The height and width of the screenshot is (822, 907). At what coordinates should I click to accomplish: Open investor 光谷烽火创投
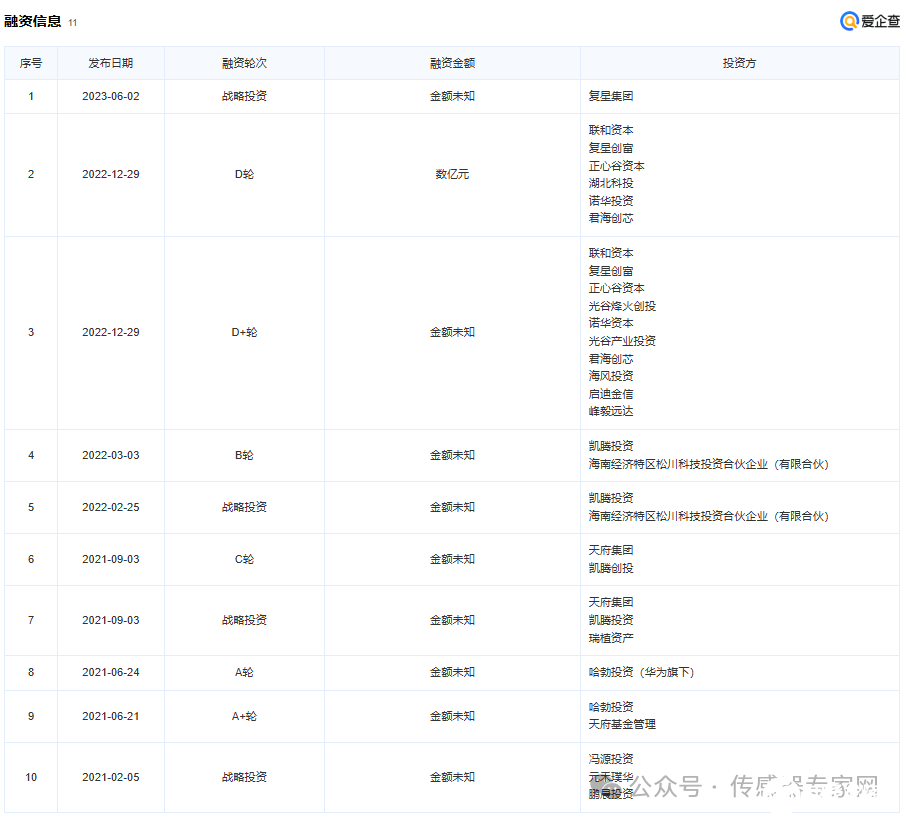click(622, 306)
